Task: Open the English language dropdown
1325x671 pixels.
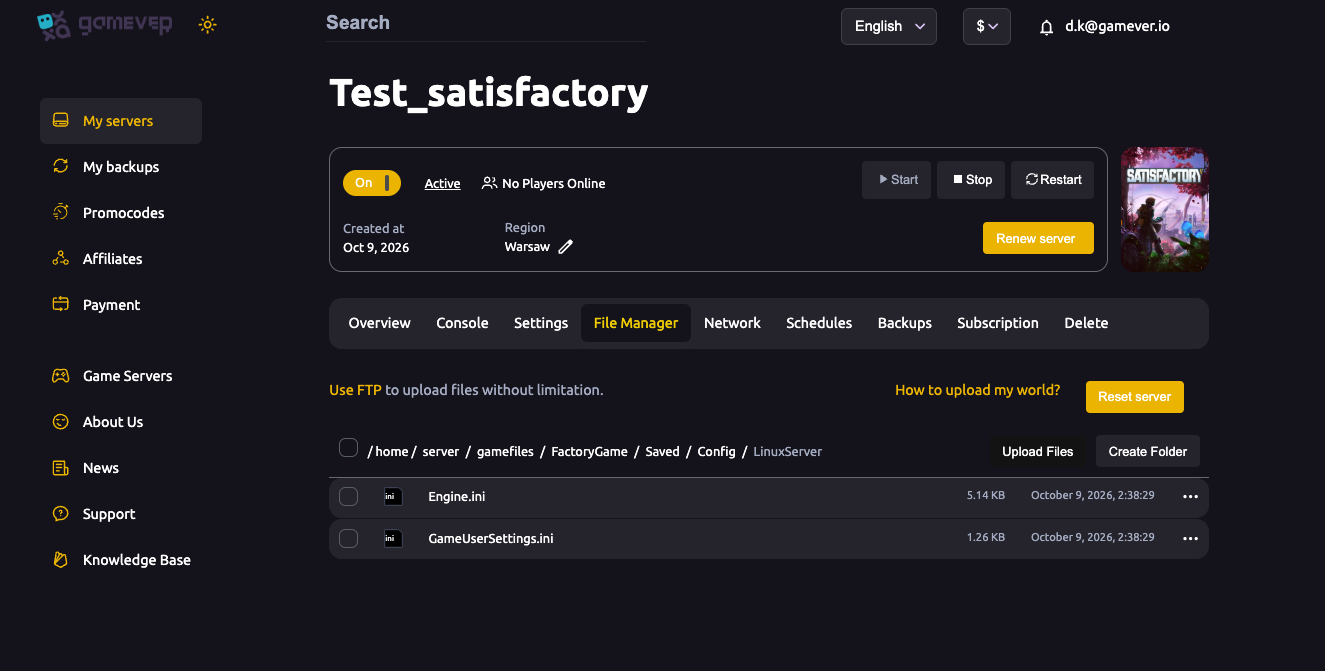Action: tap(889, 26)
